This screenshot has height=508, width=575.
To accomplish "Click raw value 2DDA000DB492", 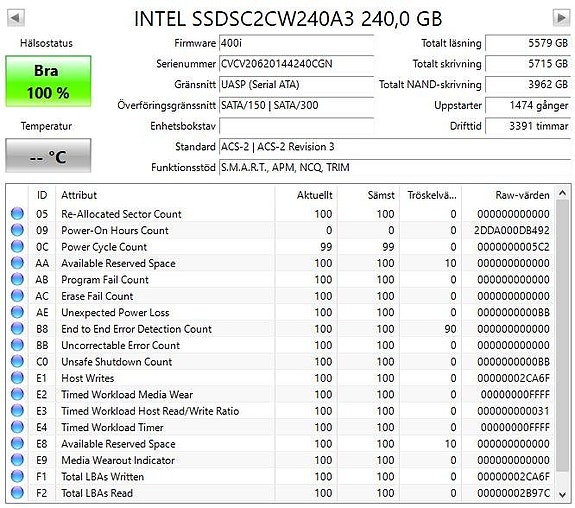I will [x=512, y=230].
